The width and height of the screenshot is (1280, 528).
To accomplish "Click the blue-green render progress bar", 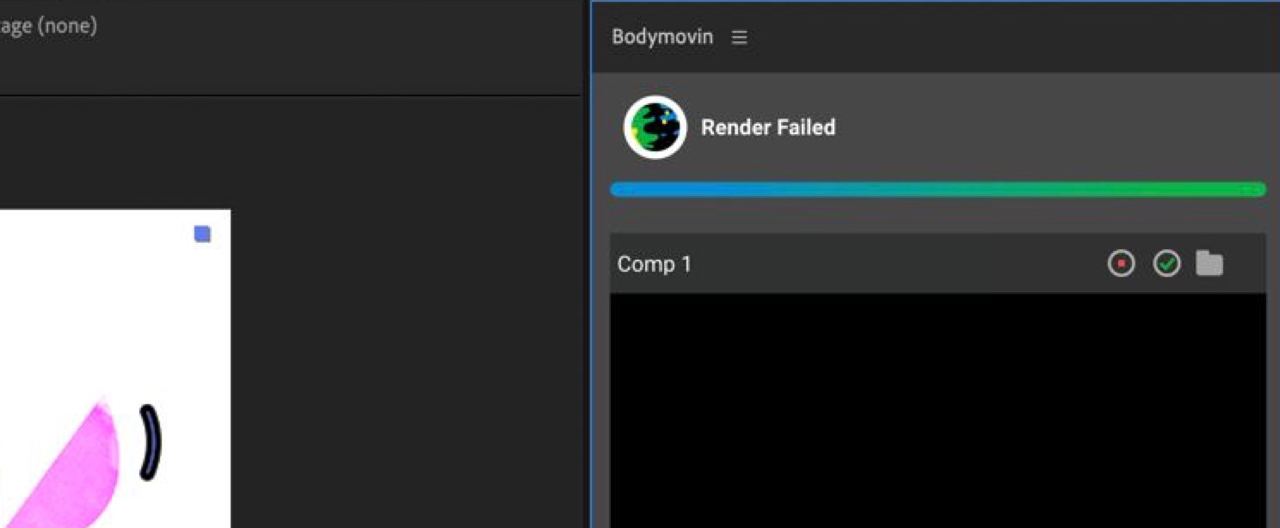I will [x=938, y=189].
